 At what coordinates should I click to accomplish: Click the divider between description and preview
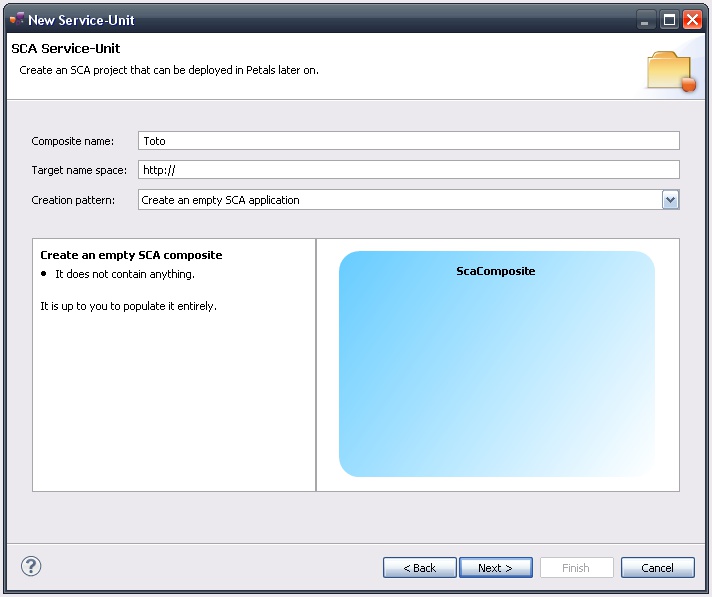(x=316, y=365)
